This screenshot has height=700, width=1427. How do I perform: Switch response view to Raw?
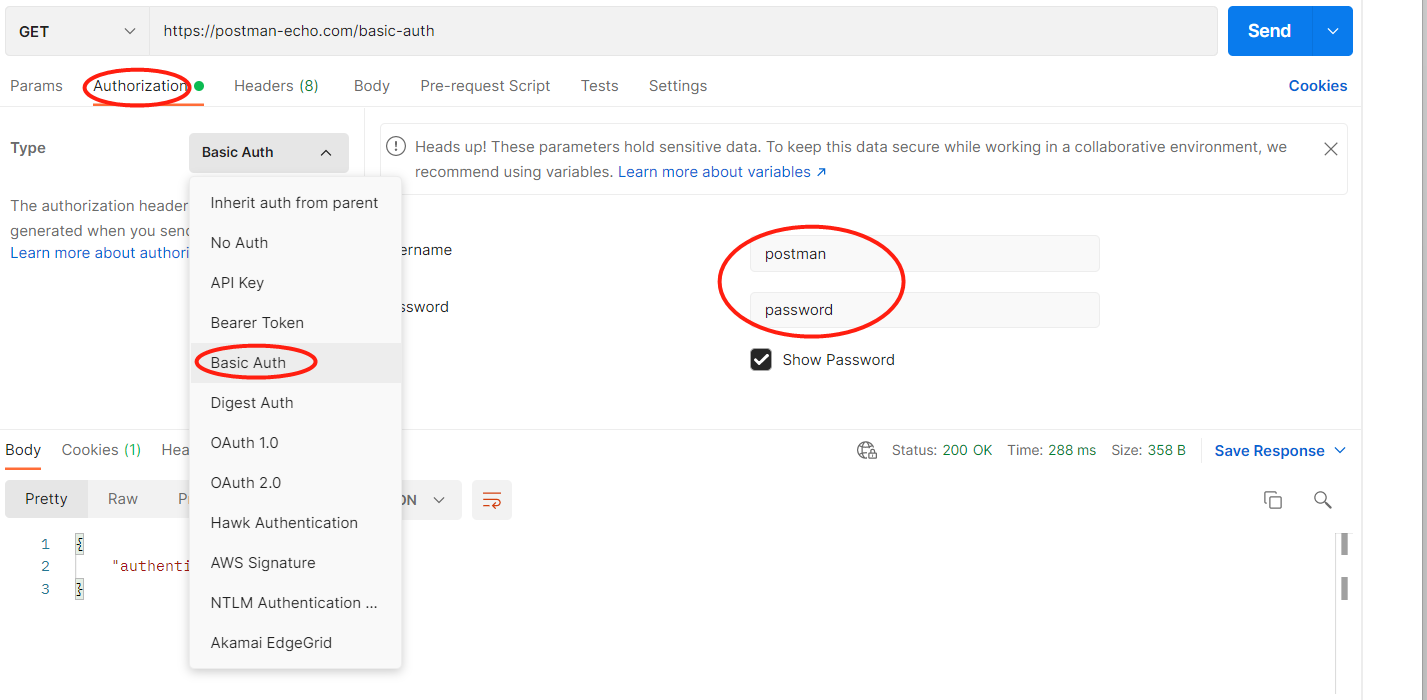(123, 499)
